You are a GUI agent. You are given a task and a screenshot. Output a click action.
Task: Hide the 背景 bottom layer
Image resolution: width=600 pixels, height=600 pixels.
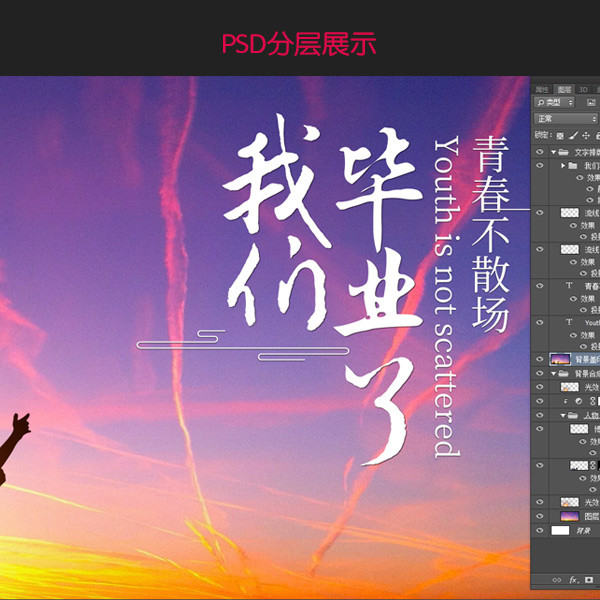pos(540,530)
